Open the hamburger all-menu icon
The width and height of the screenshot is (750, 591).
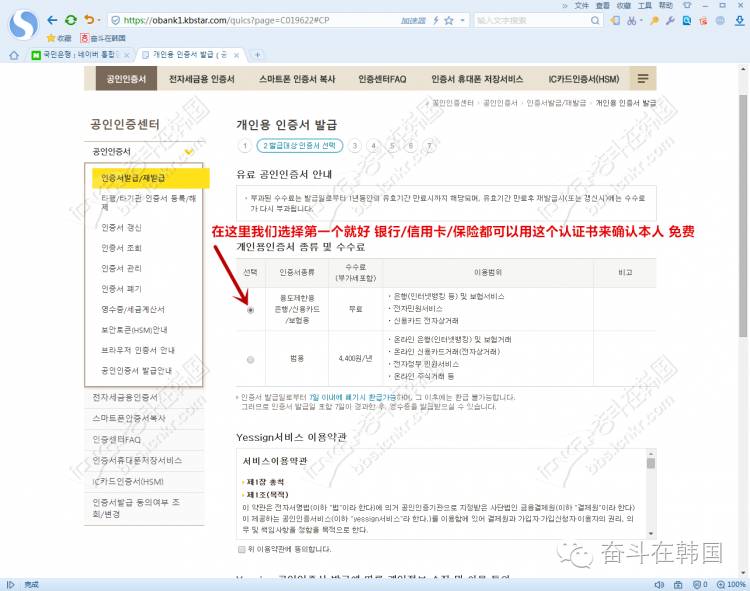(643, 78)
